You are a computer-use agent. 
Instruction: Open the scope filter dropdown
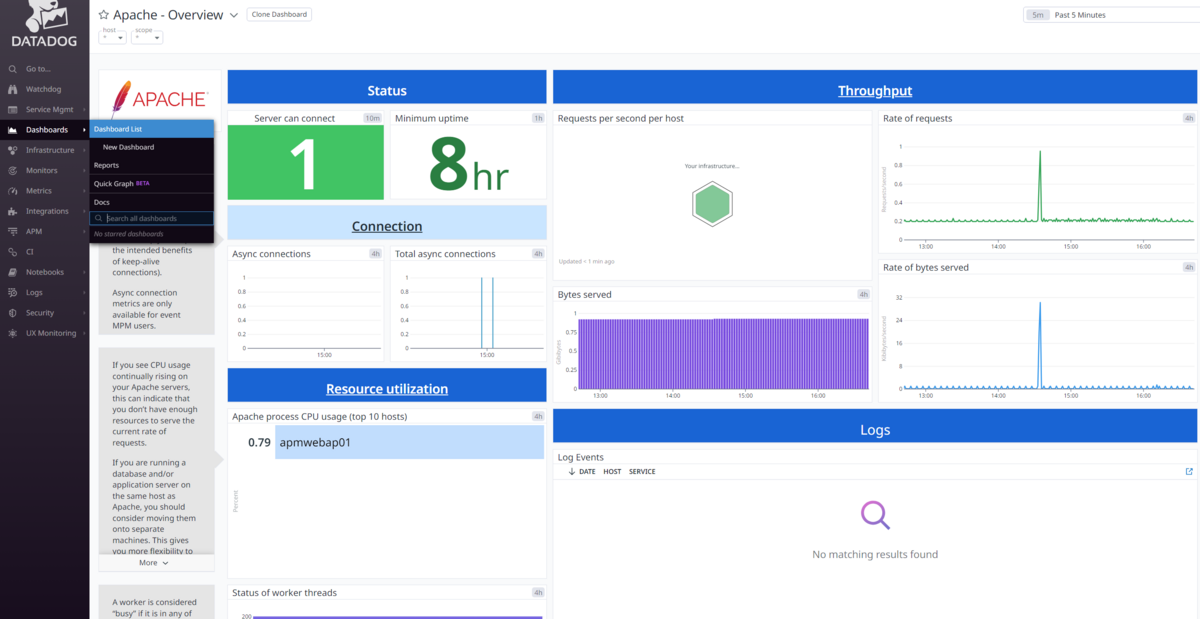tap(146, 36)
